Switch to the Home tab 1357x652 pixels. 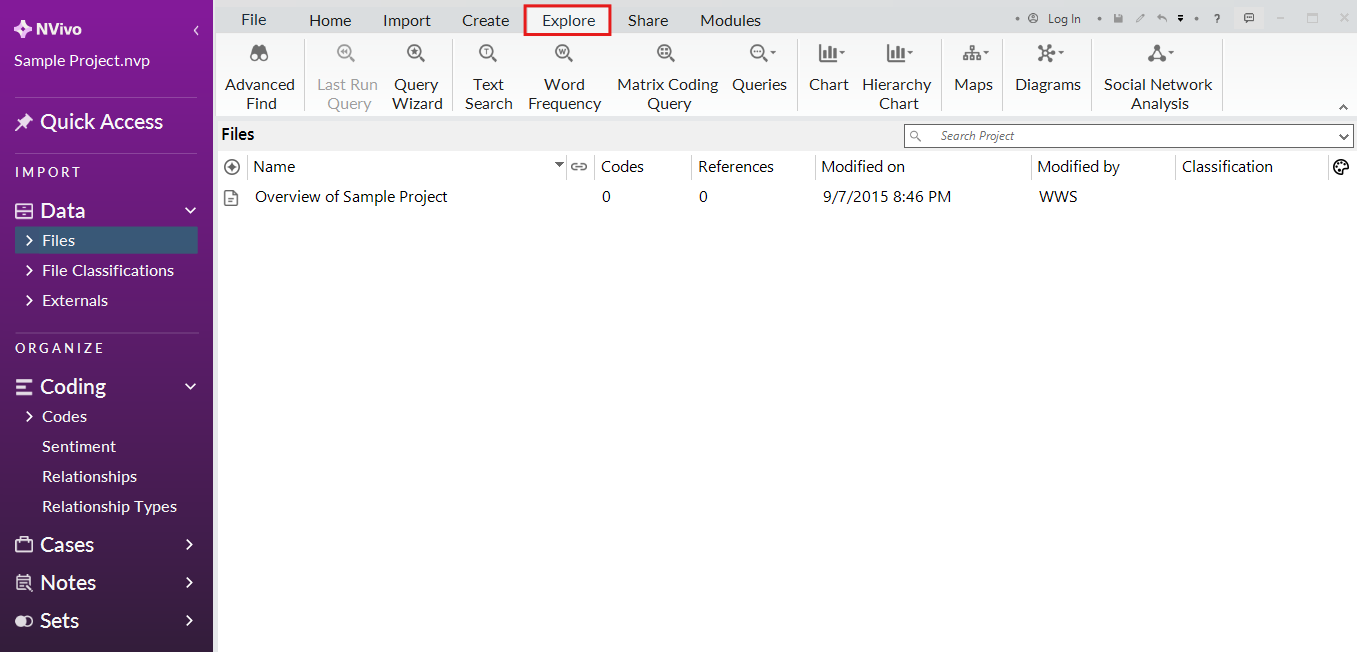click(x=330, y=20)
